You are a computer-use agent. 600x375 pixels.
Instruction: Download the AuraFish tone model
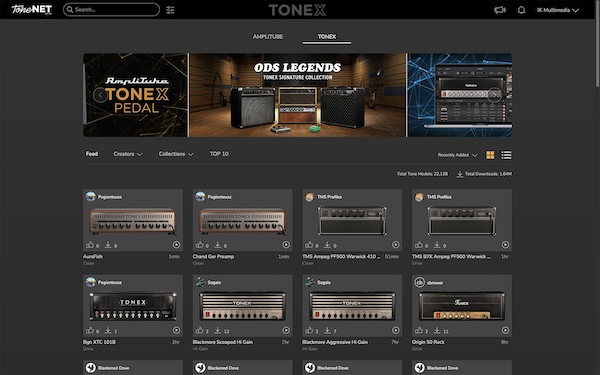click(x=108, y=245)
